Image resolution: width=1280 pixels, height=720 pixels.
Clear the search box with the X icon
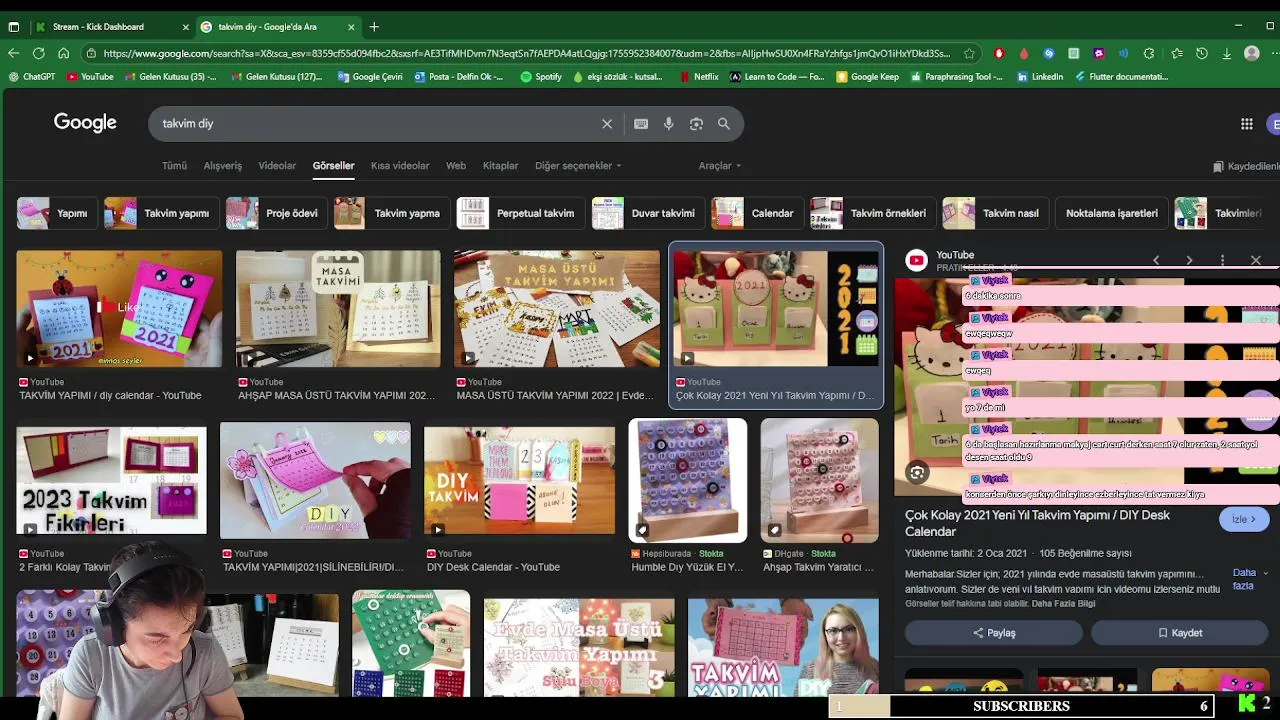606,124
